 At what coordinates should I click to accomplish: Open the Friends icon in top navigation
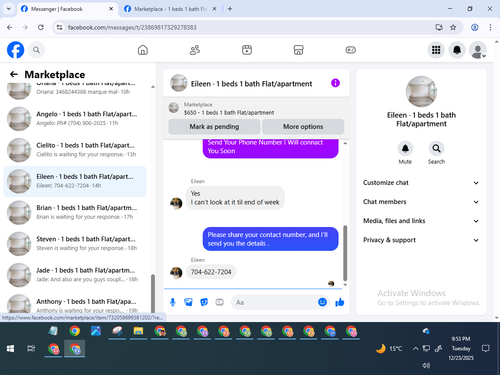pos(195,50)
